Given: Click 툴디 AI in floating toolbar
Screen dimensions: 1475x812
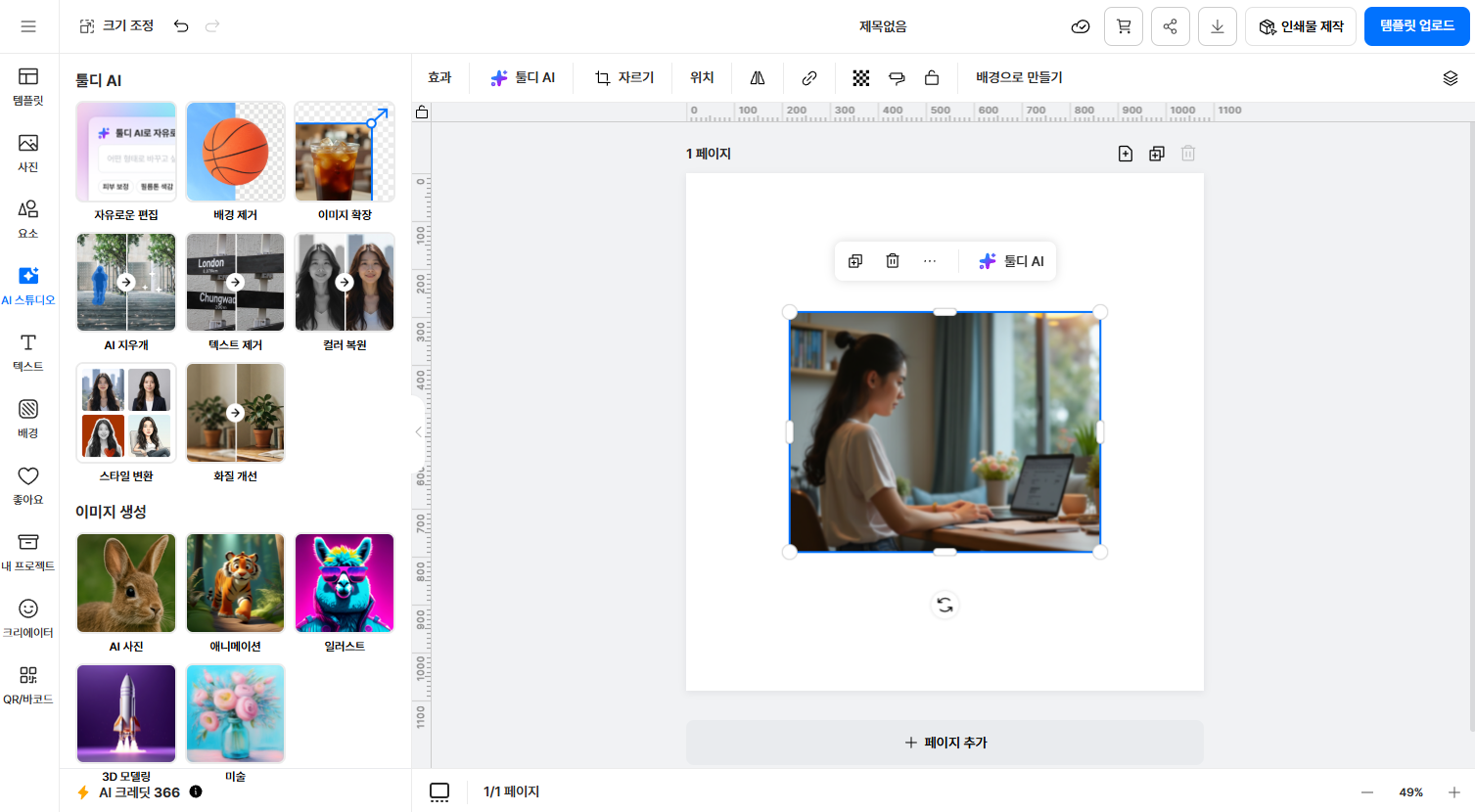Looking at the screenshot, I should click(1012, 261).
